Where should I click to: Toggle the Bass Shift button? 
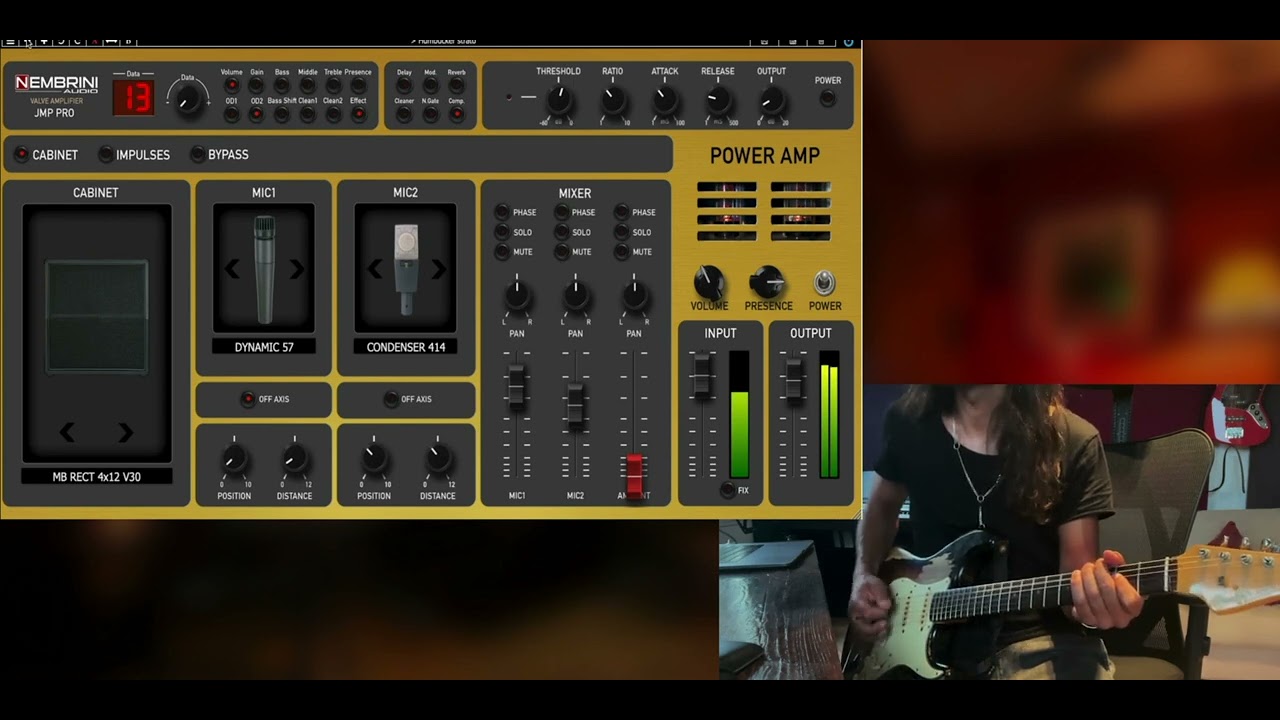click(282, 115)
